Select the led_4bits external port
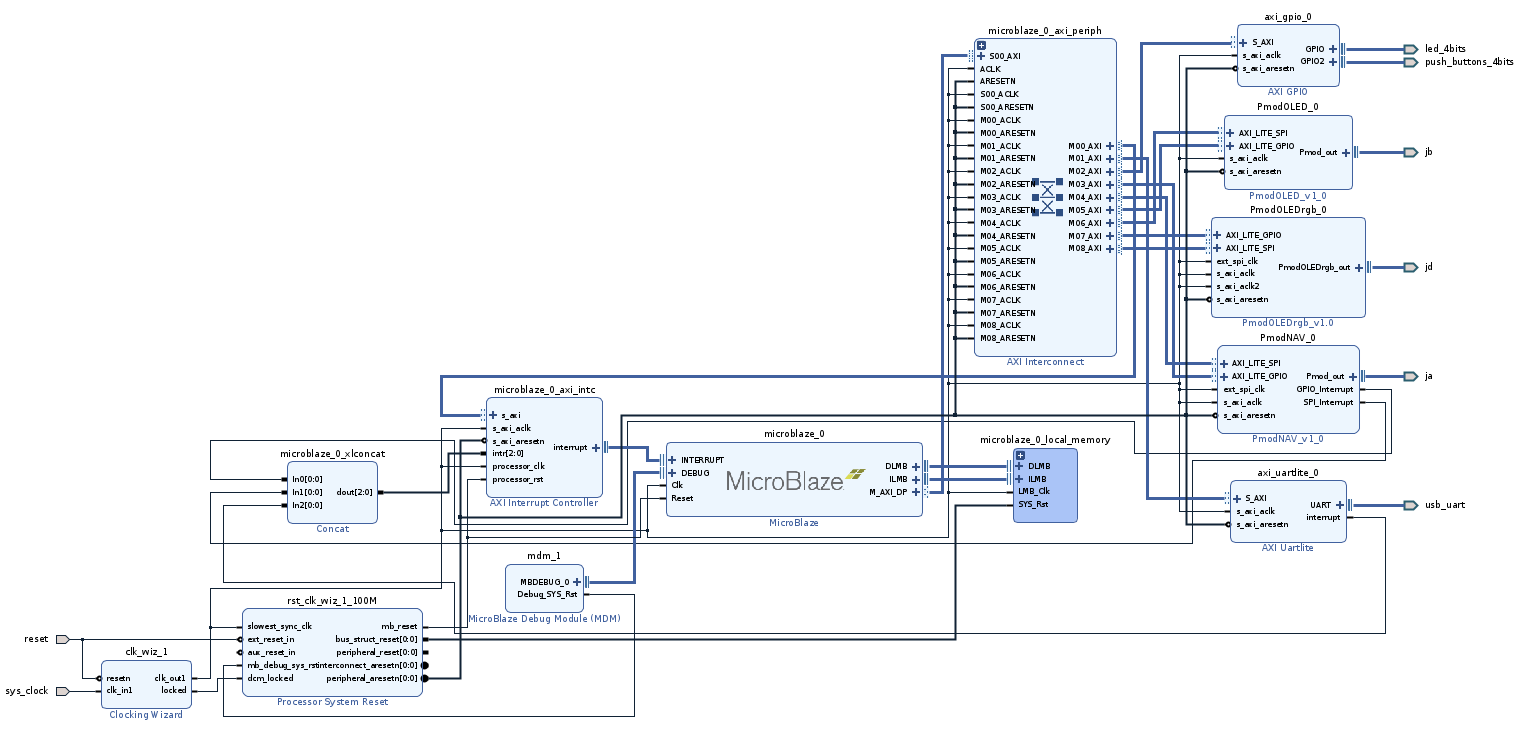This screenshot has width=1523, height=731. pyautogui.click(x=1410, y=49)
